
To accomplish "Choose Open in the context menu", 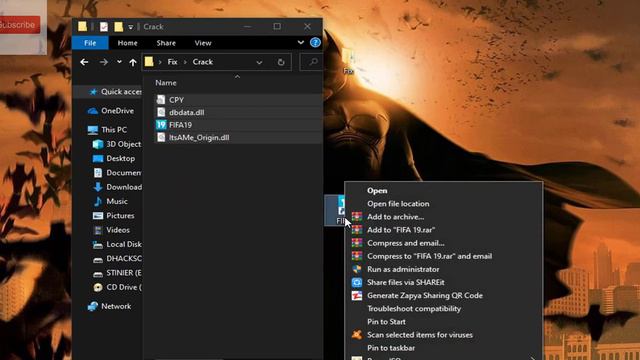I will [377, 191].
